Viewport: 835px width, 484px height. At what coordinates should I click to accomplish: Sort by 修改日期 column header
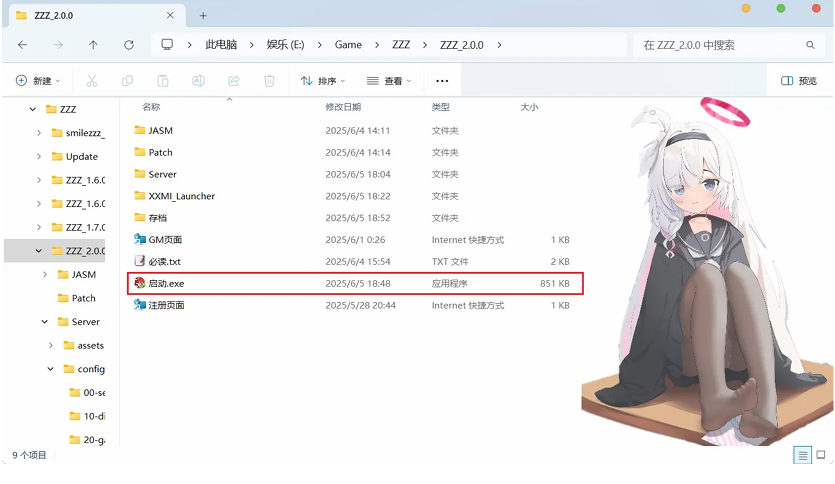click(343, 107)
